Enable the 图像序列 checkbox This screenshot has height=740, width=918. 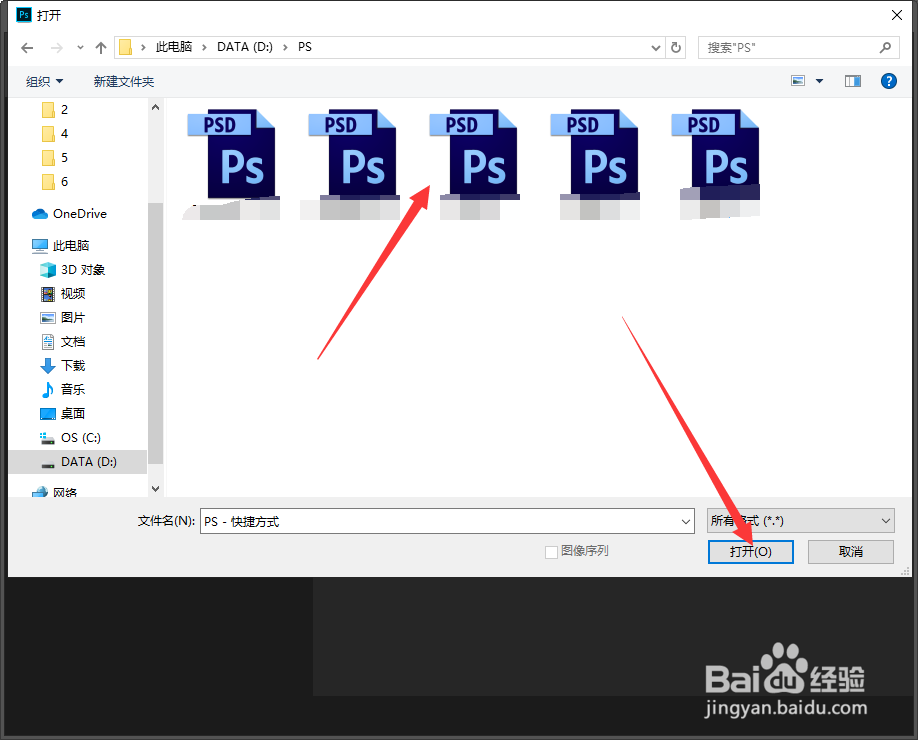[551, 551]
